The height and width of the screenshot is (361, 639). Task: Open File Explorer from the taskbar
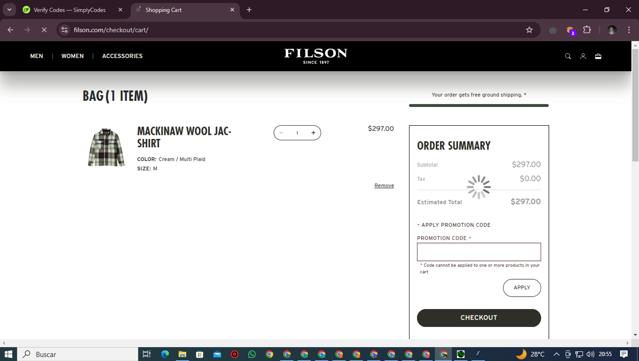(182, 354)
